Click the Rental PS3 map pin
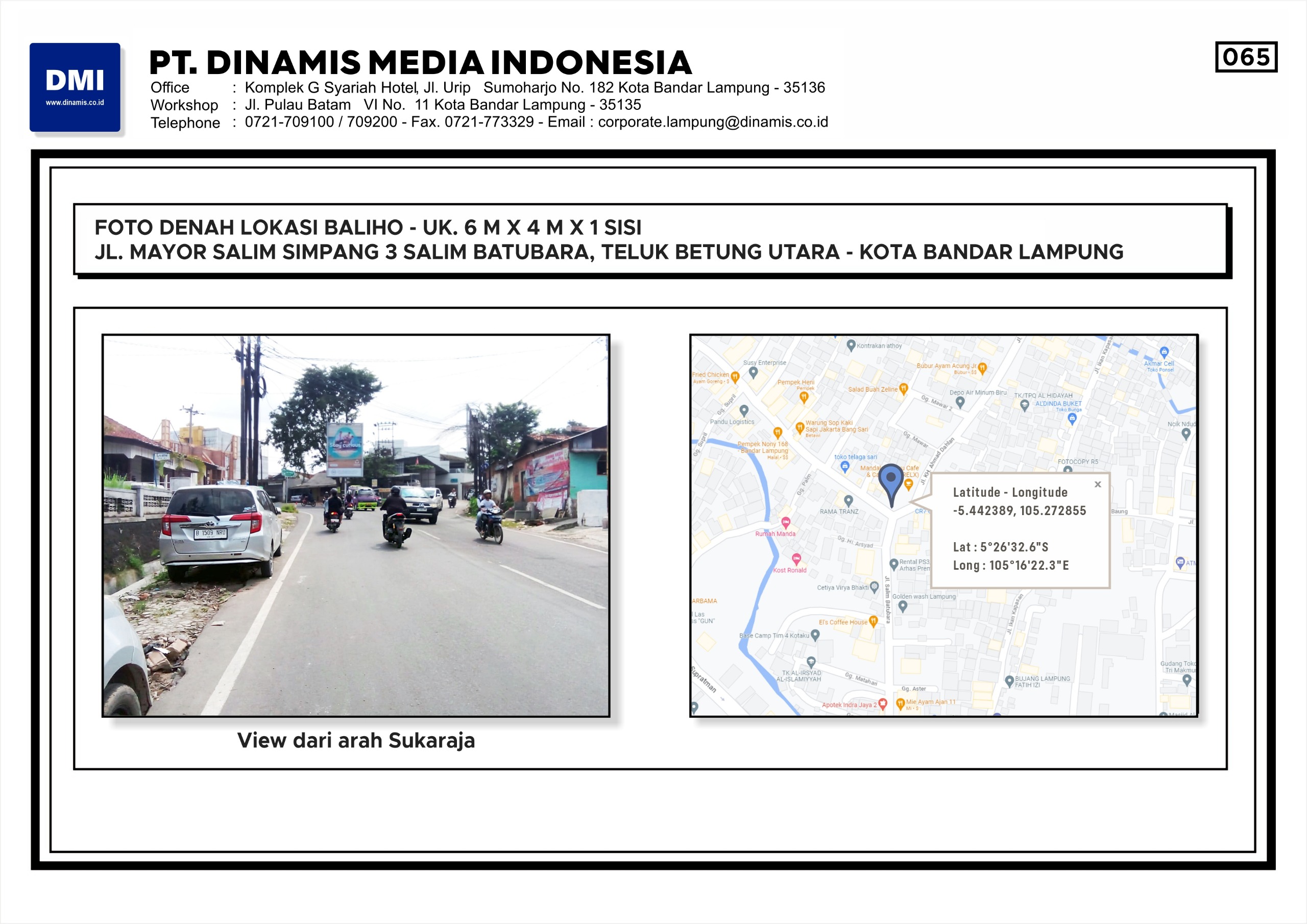Image resolution: width=1307 pixels, height=924 pixels. pos(894,565)
